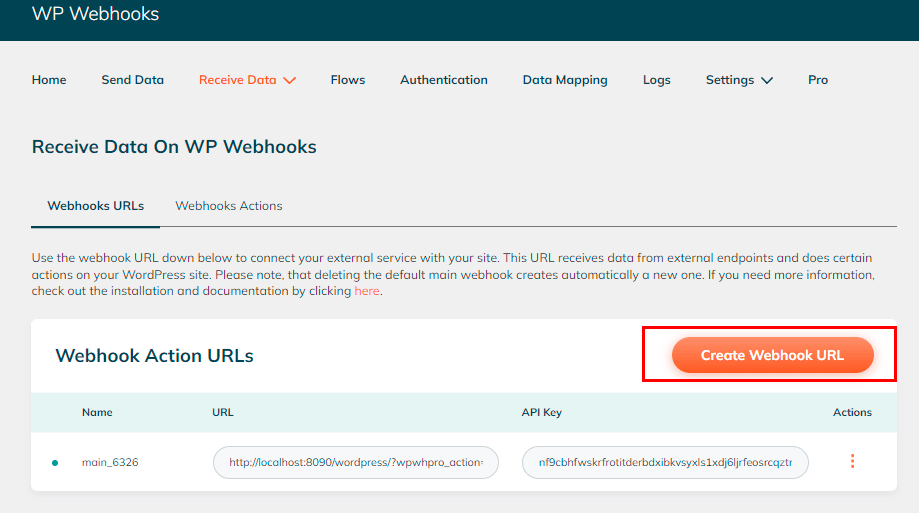Click the Webhook Action URLs heading
The image size is (919, 513).
154,355
